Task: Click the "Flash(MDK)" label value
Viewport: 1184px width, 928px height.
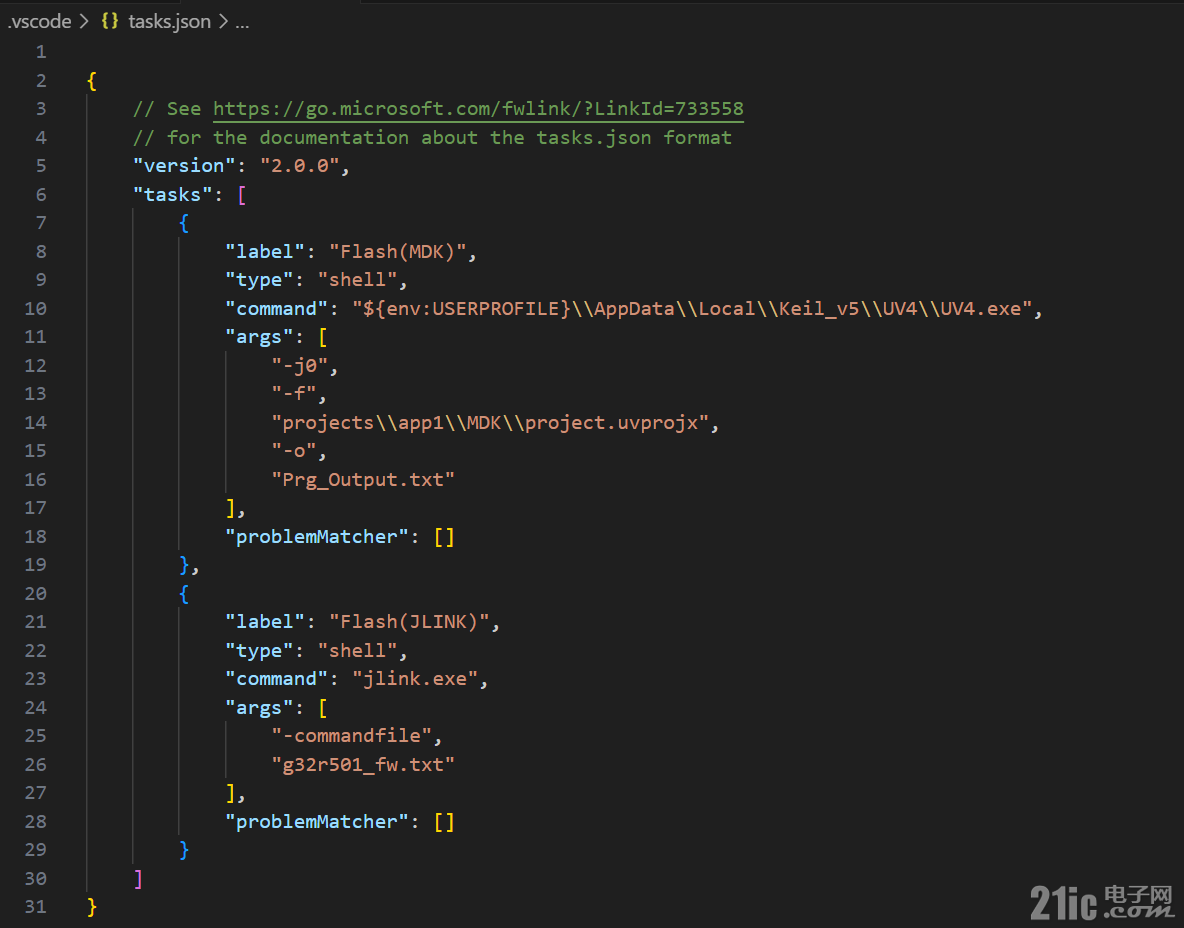Action: pos(397,251)
